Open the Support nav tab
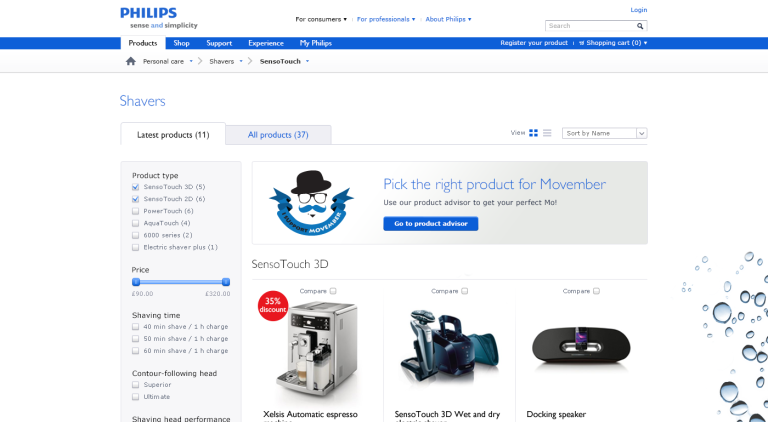This screenshot has width=768, height=422. pos(219,43)
